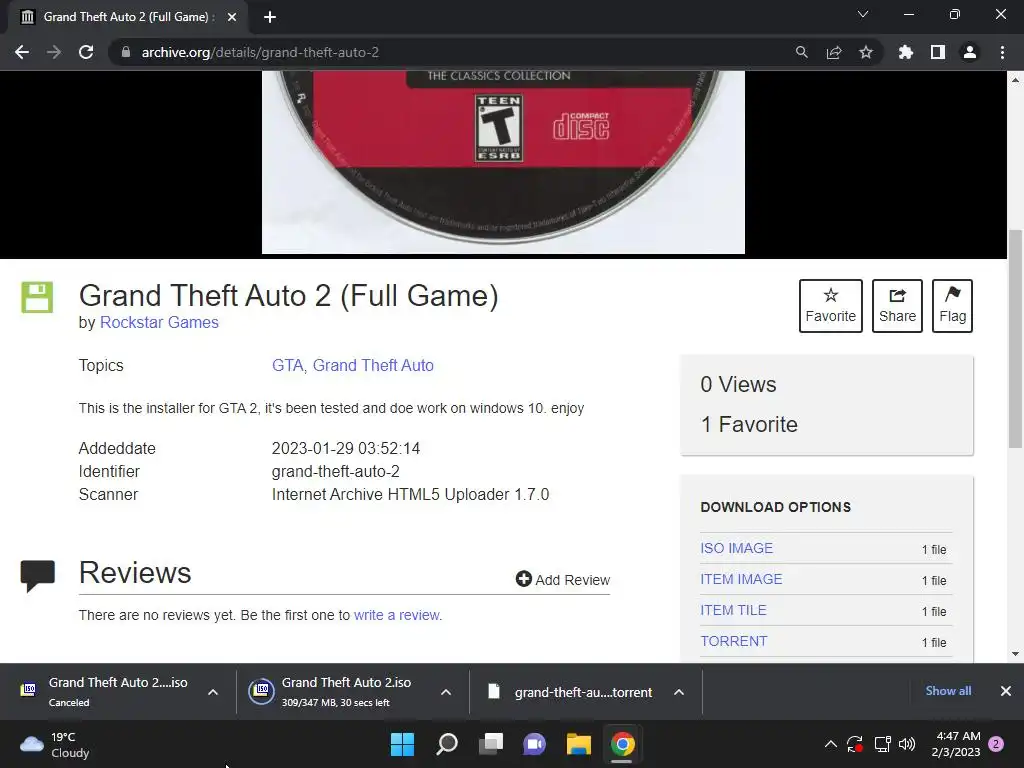Open a new browser tab
This screenshot has width=1024, height=768.
[x=270, y=17]
